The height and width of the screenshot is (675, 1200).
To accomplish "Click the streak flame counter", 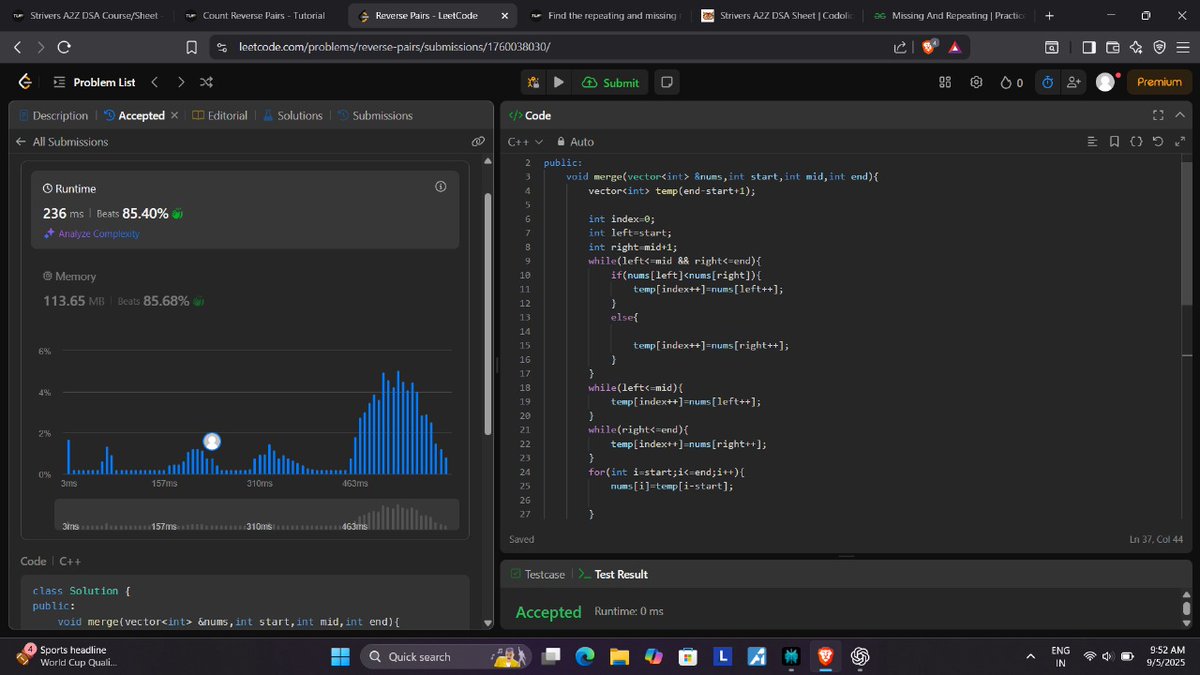I will pyautogui.click(x=1011, y=82).
